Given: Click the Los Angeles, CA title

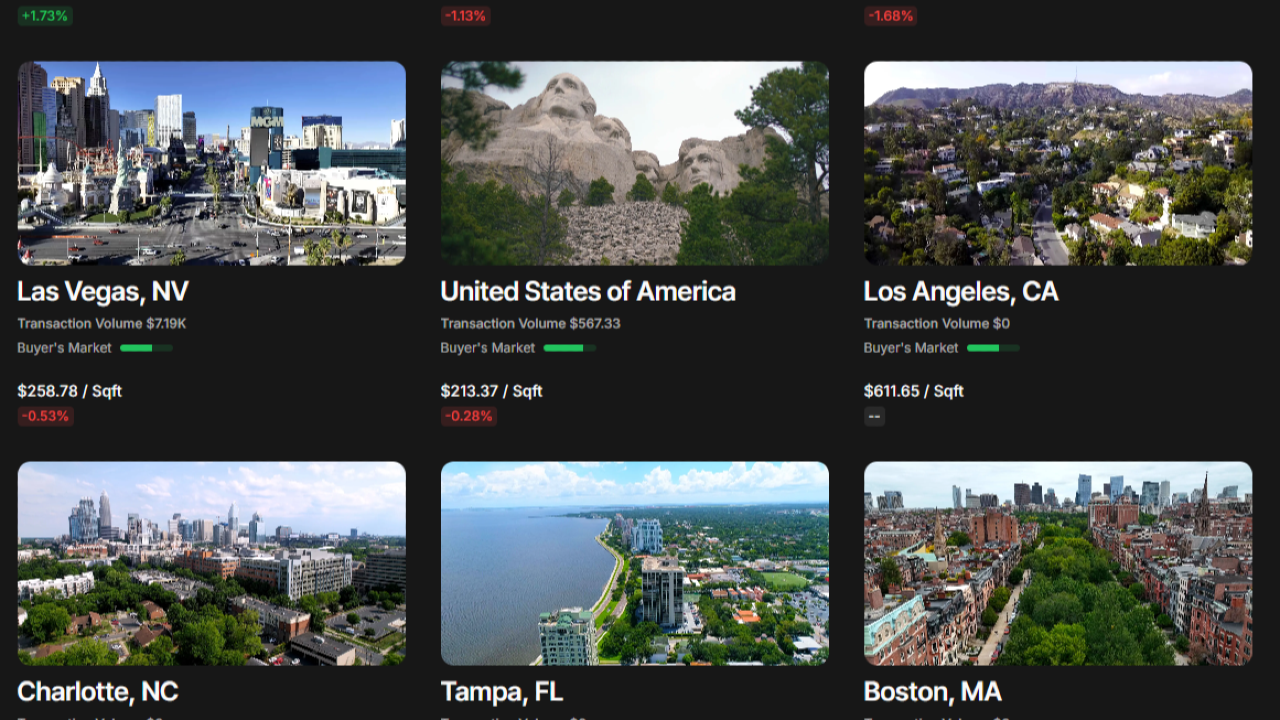Looking at the screenshot, I should (961, 292).
